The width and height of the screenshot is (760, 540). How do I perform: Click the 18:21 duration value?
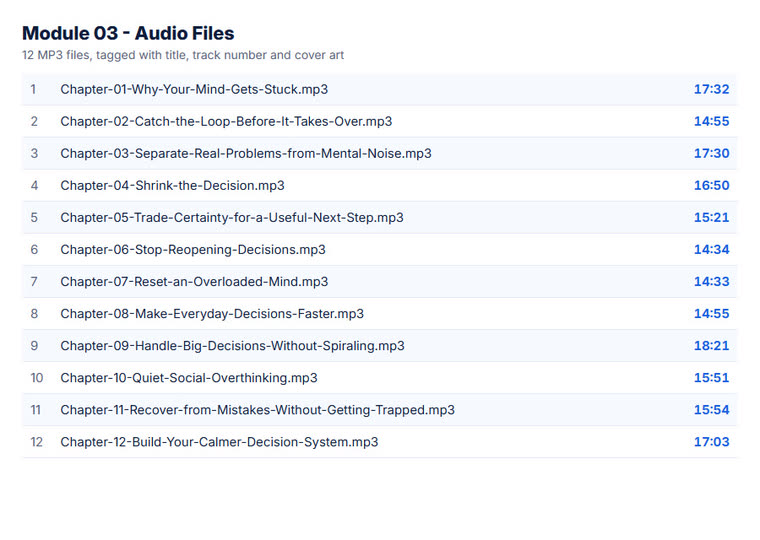[711, 345]
